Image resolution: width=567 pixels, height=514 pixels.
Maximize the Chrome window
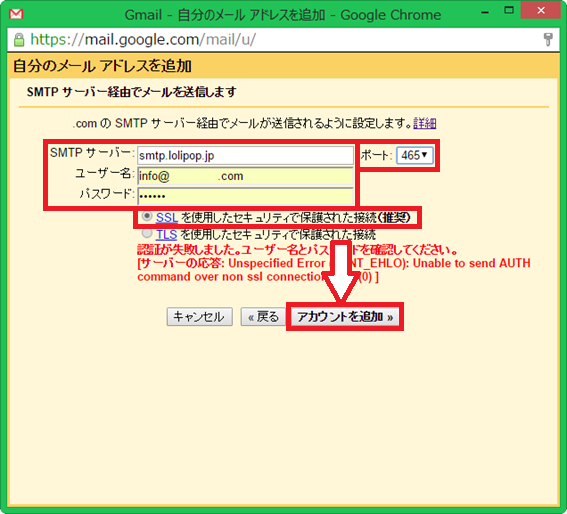(x=509, y=10)
